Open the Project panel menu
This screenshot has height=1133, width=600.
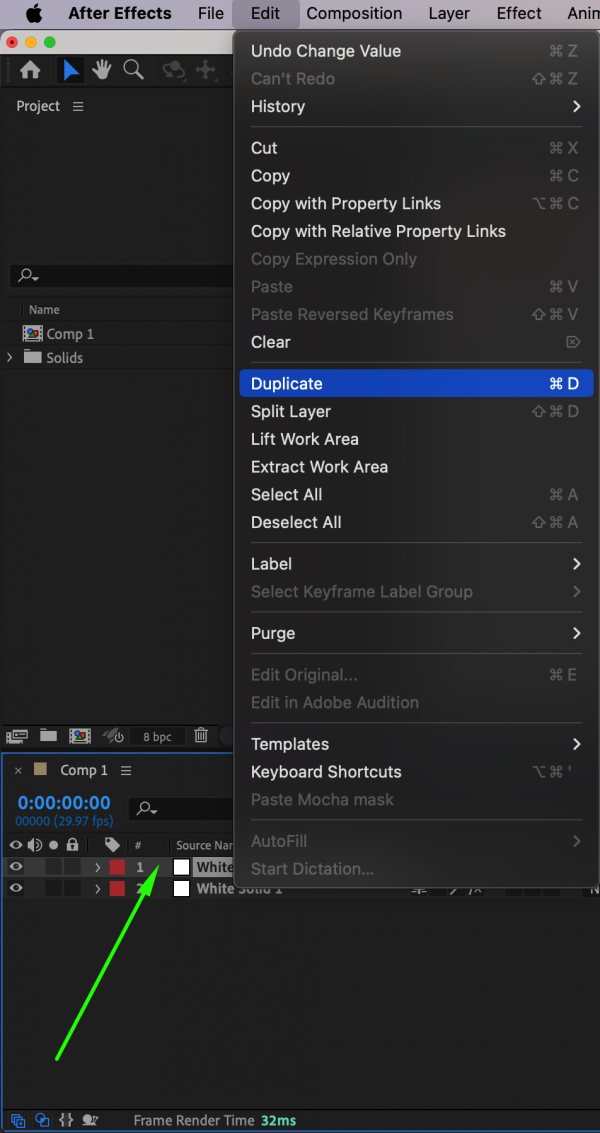pyautogui.click(x=78, y=106)
